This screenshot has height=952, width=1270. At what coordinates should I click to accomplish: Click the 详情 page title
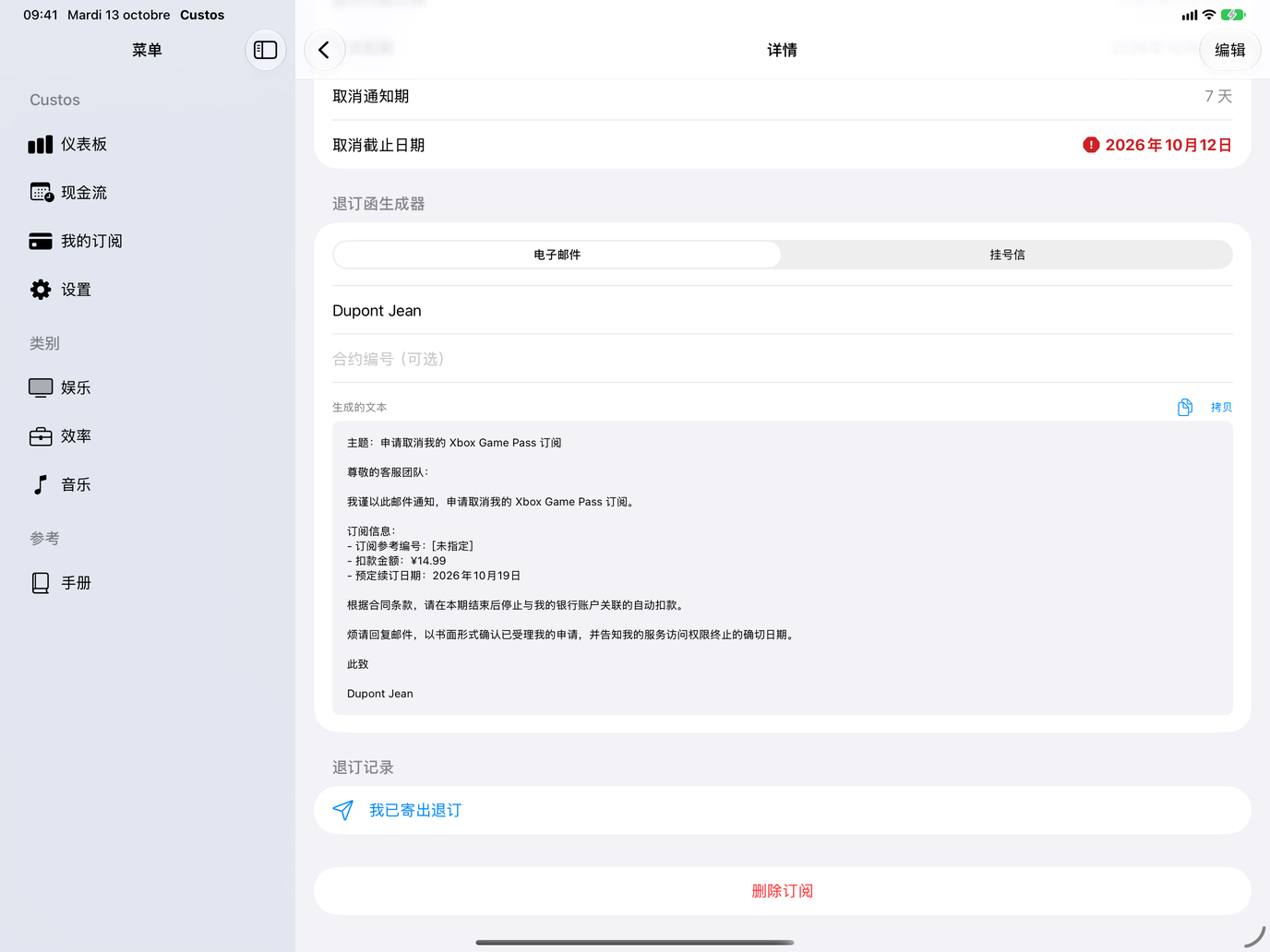click(782, 50)
